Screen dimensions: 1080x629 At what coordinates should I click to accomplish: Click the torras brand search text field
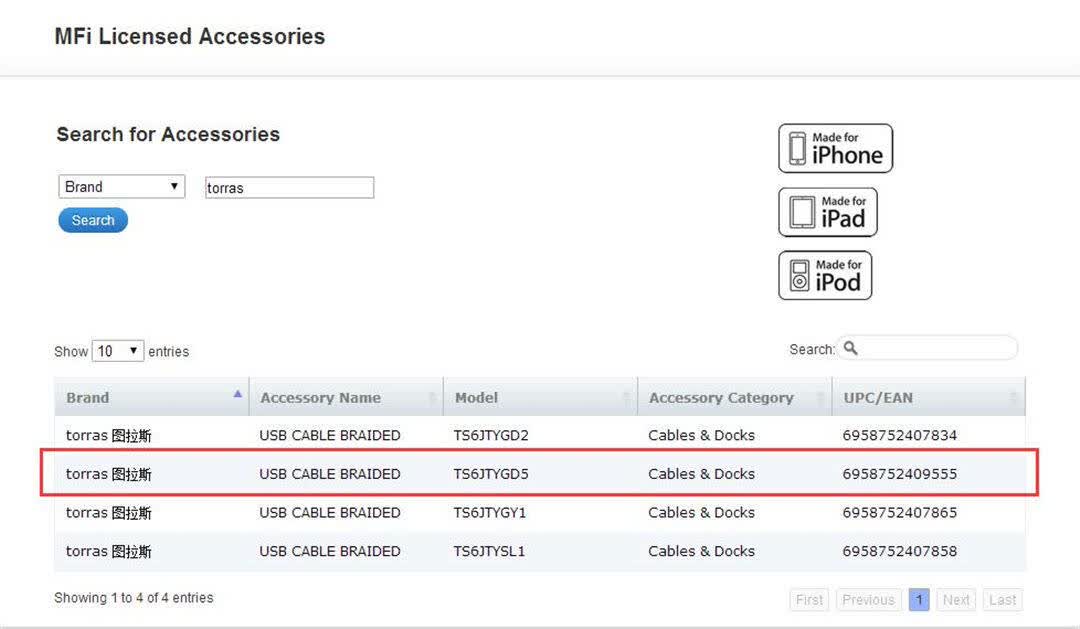click(289, 187)
